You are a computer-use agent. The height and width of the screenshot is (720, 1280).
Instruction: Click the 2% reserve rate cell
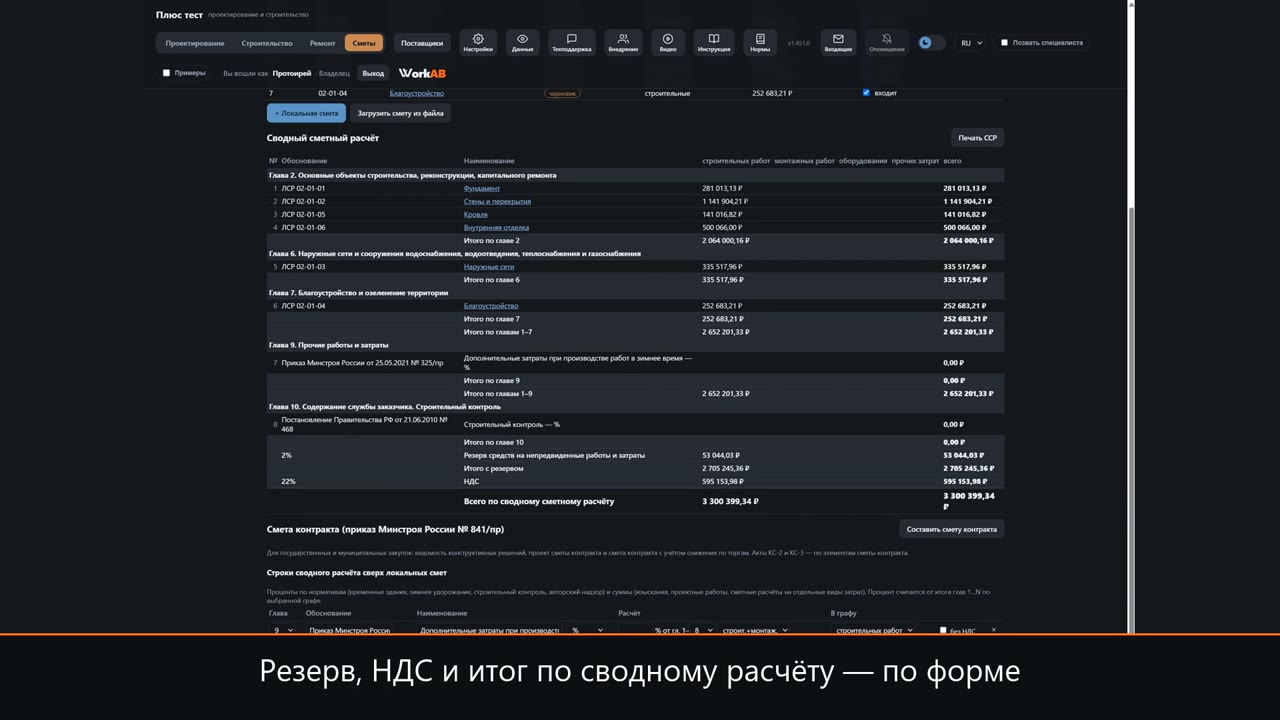[x=286, y=455]
